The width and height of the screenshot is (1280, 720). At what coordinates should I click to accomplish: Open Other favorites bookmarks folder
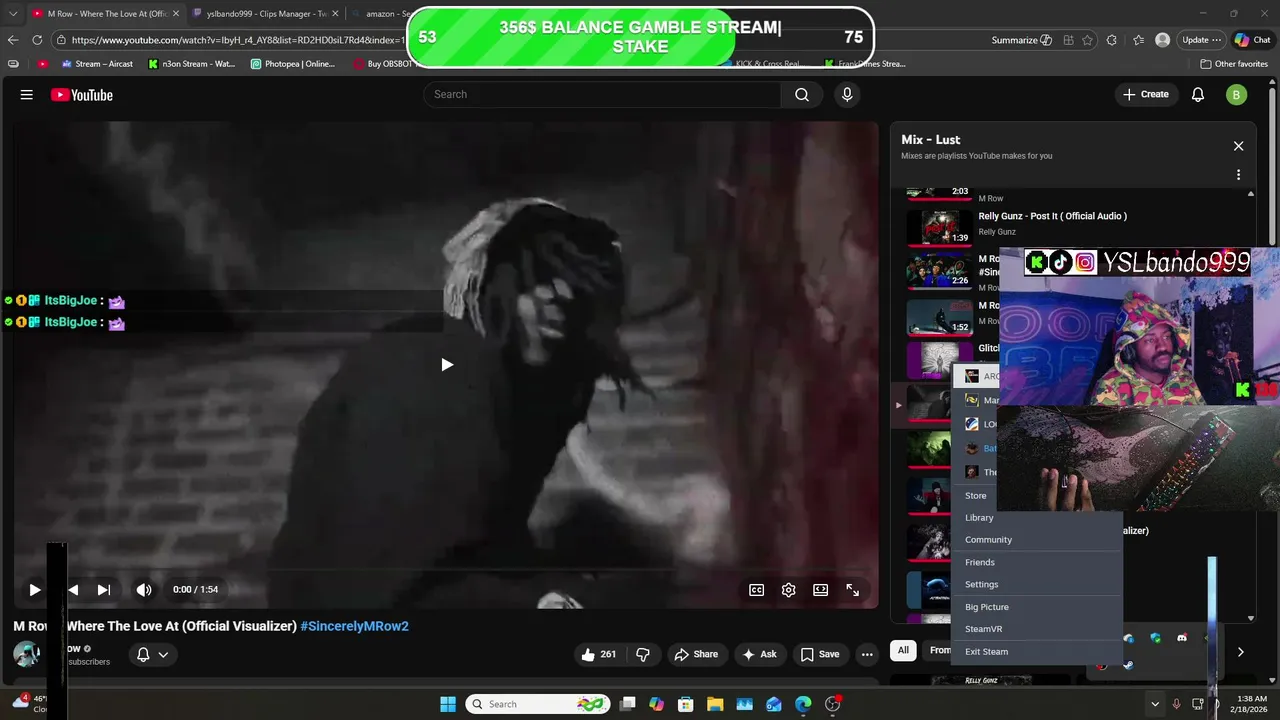[1234, 64]
